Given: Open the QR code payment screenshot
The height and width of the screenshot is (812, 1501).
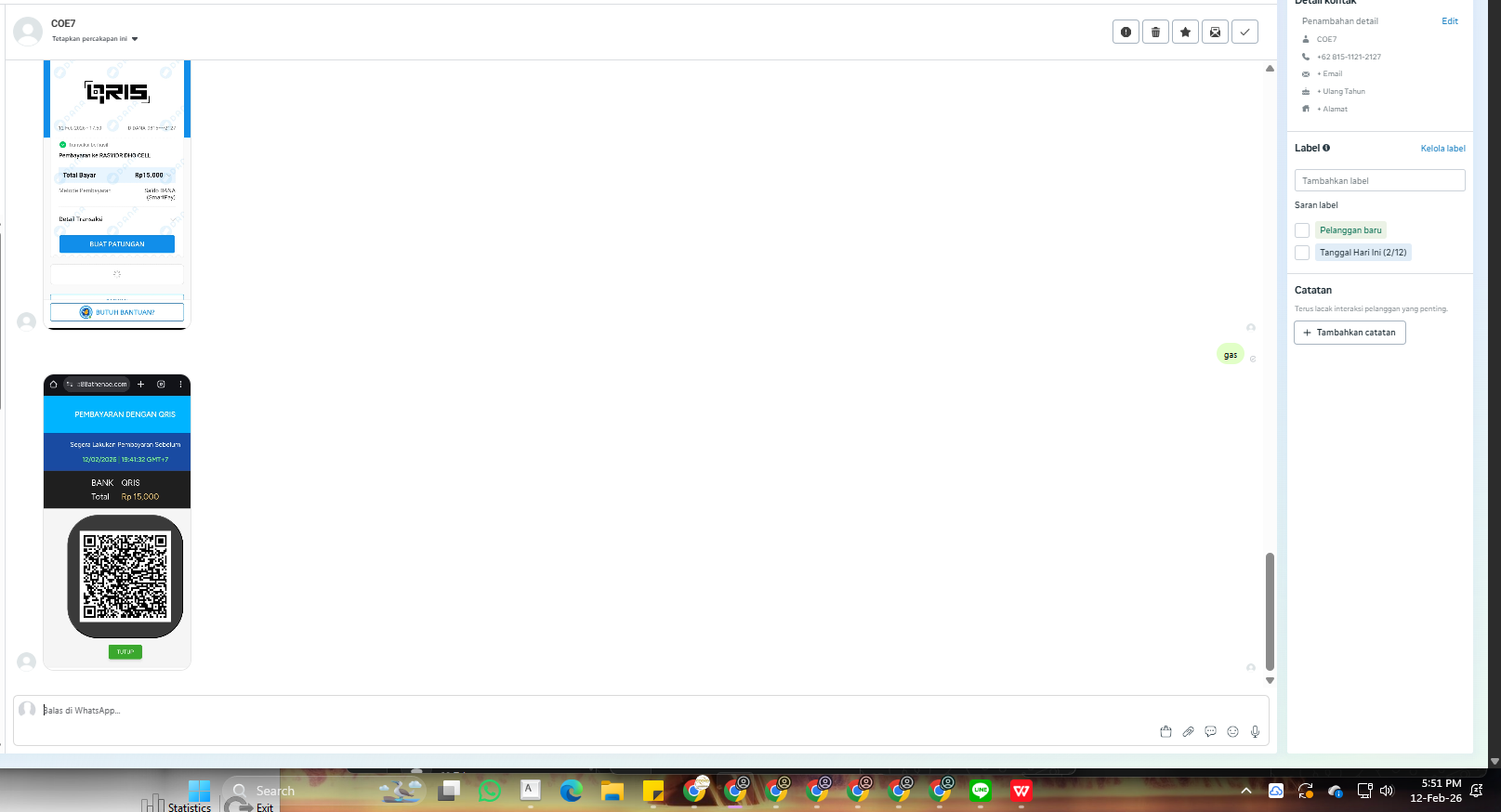Looking at the screenshot, I should pos(117,522).
